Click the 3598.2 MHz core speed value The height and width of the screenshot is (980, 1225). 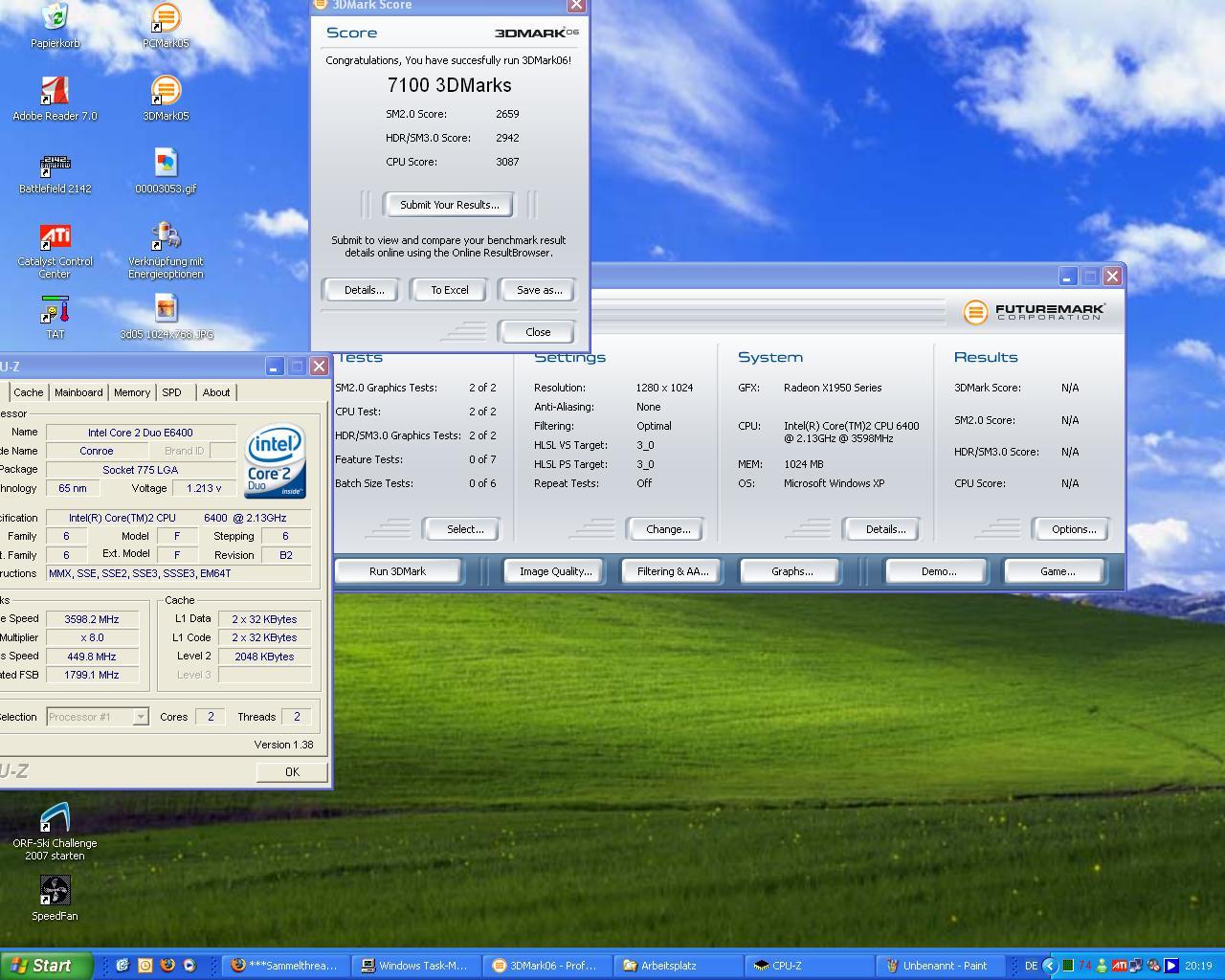92,619
